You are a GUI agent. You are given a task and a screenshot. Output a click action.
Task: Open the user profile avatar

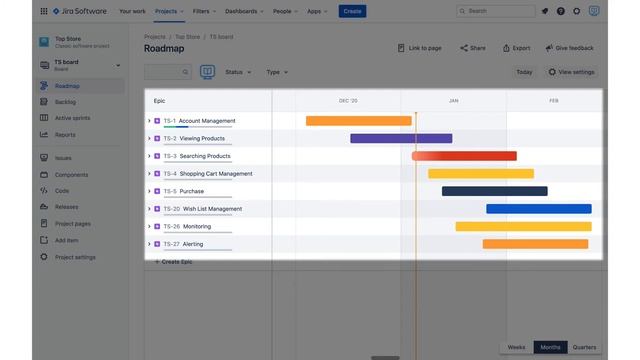pos(594,11)
